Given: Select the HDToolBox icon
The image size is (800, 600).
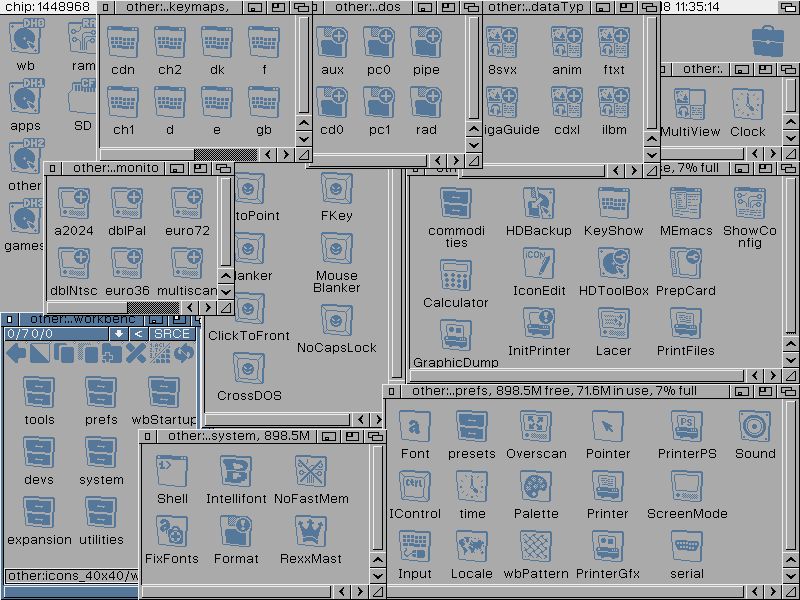Looking at the screenshot, I should [x=613, y=264].
